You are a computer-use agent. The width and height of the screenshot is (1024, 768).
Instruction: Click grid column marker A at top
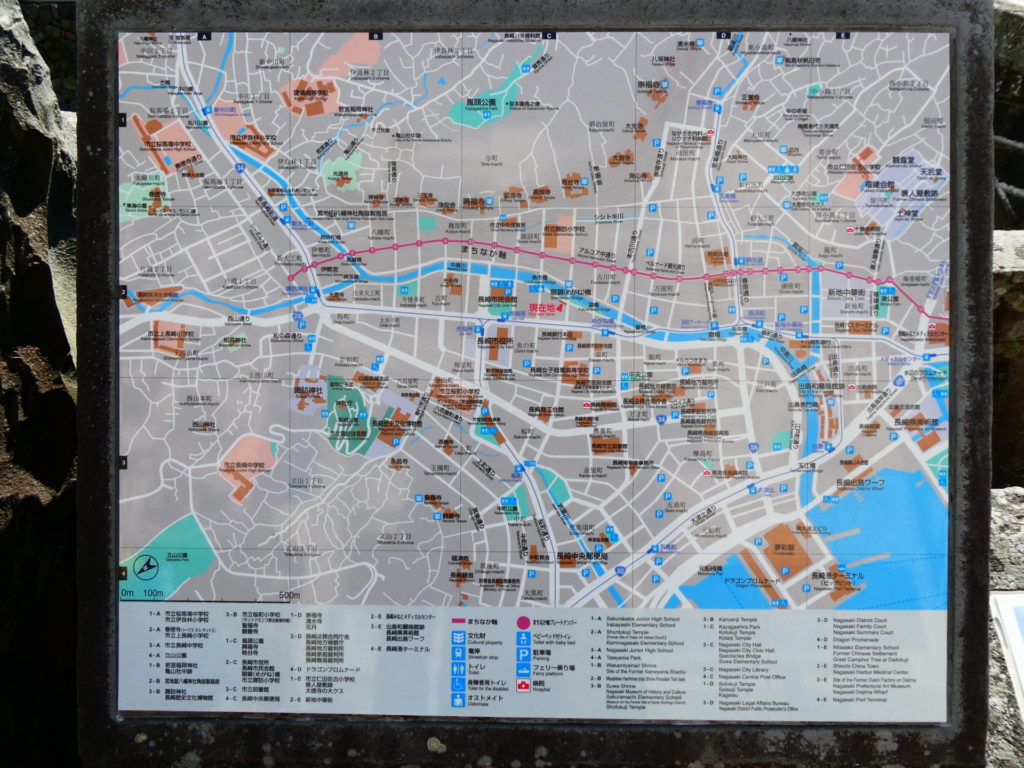tap(204, 36)
